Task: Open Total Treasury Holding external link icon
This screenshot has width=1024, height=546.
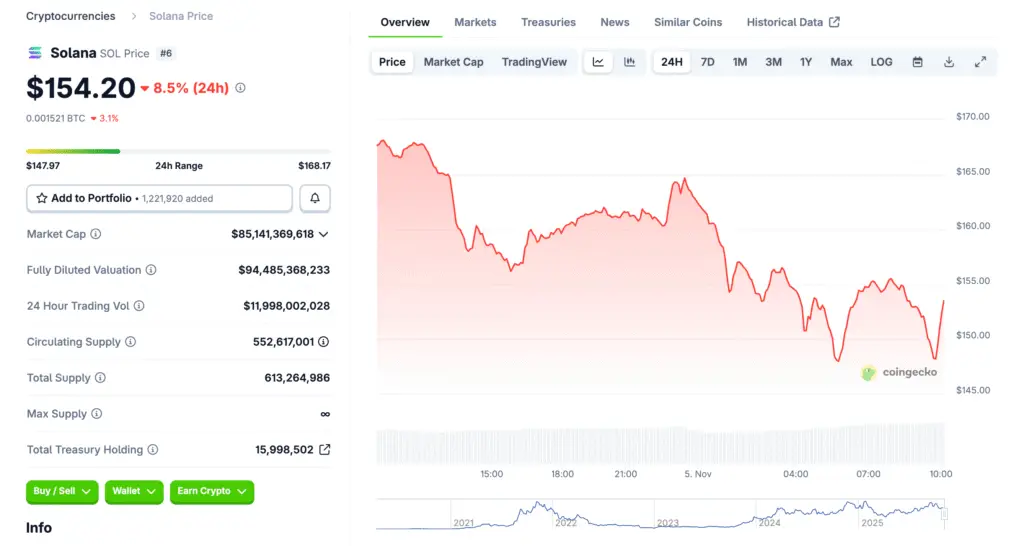Action: (324, 450)
